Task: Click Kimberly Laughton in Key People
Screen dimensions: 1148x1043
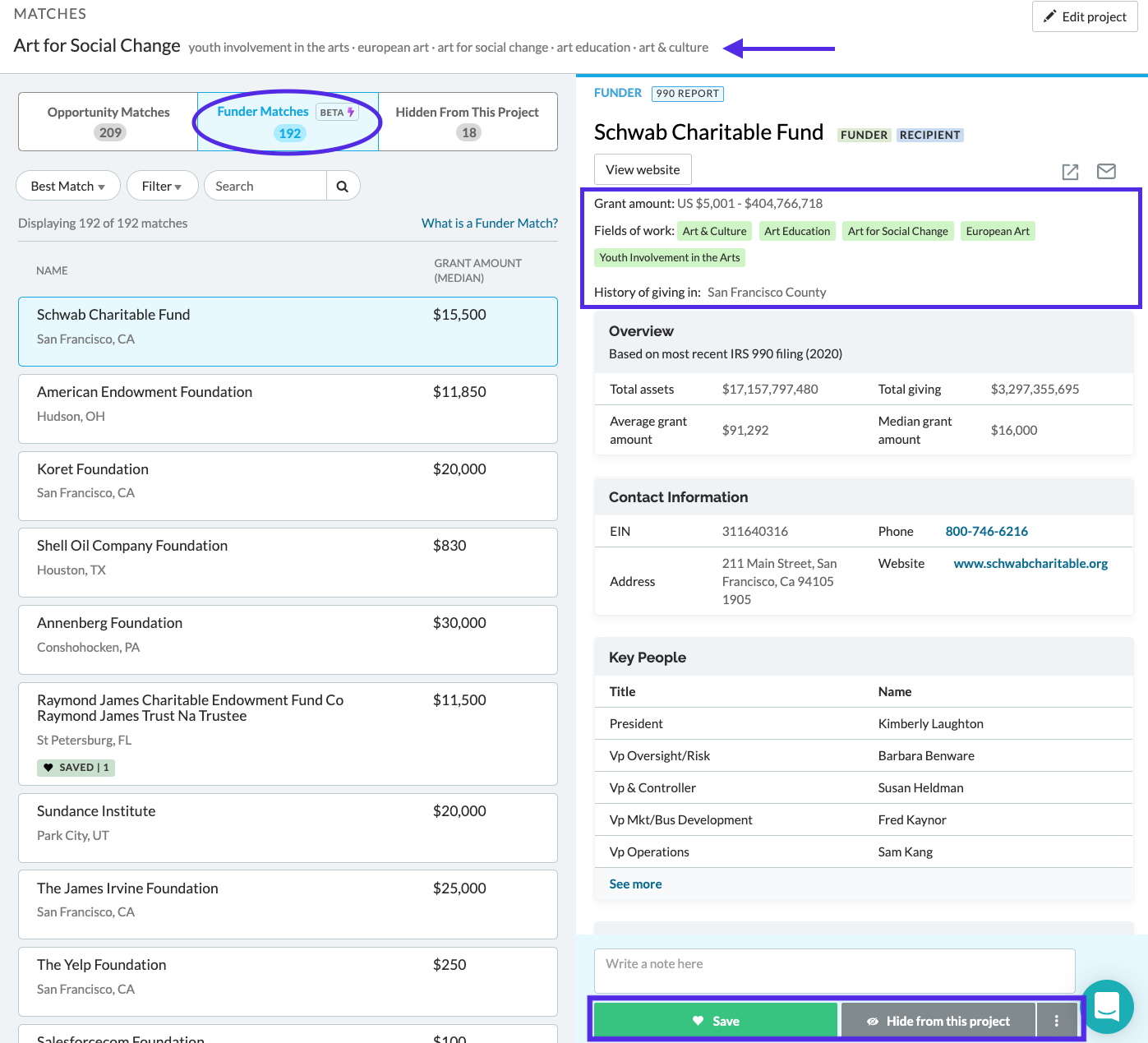Action: tap(930, 723)
